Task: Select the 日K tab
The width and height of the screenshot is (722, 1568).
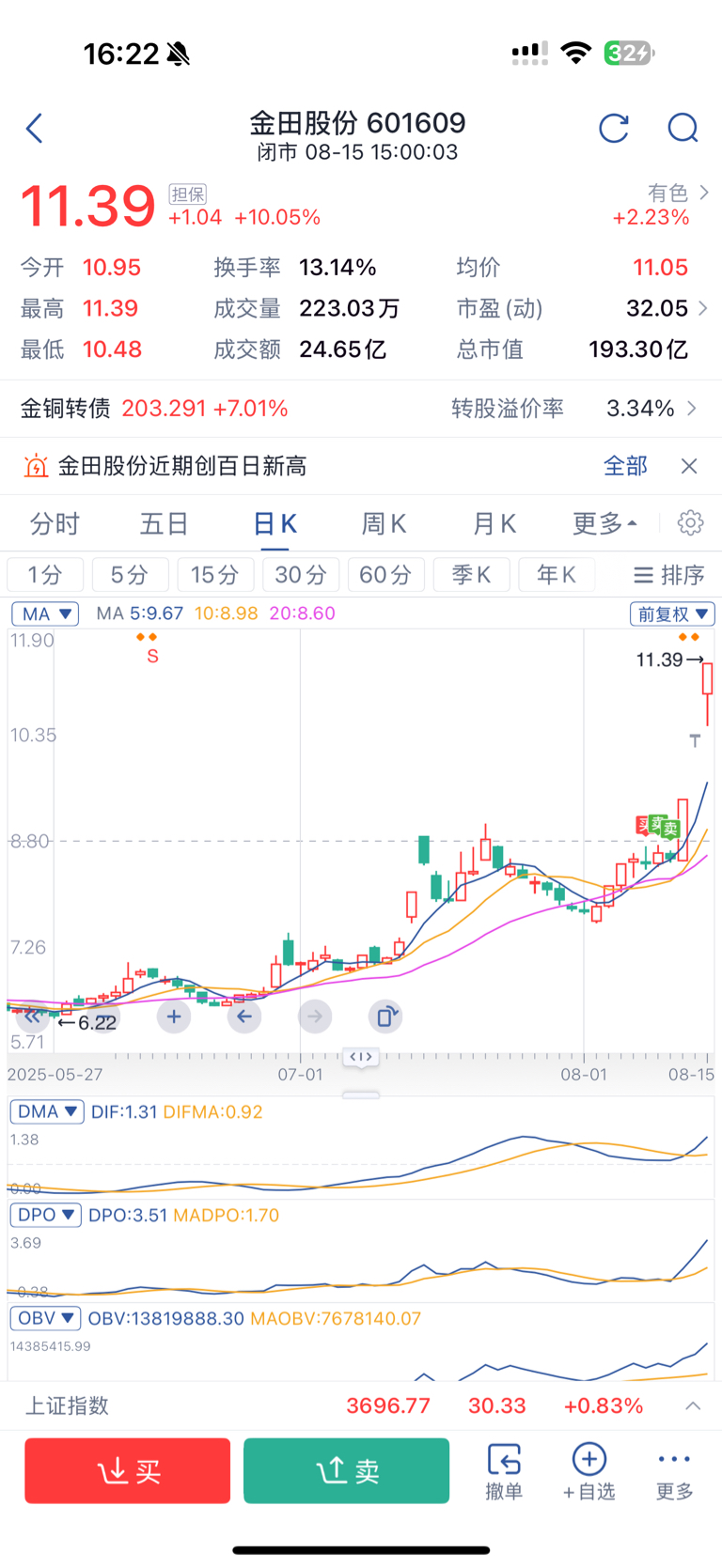Action: (275, 523)
